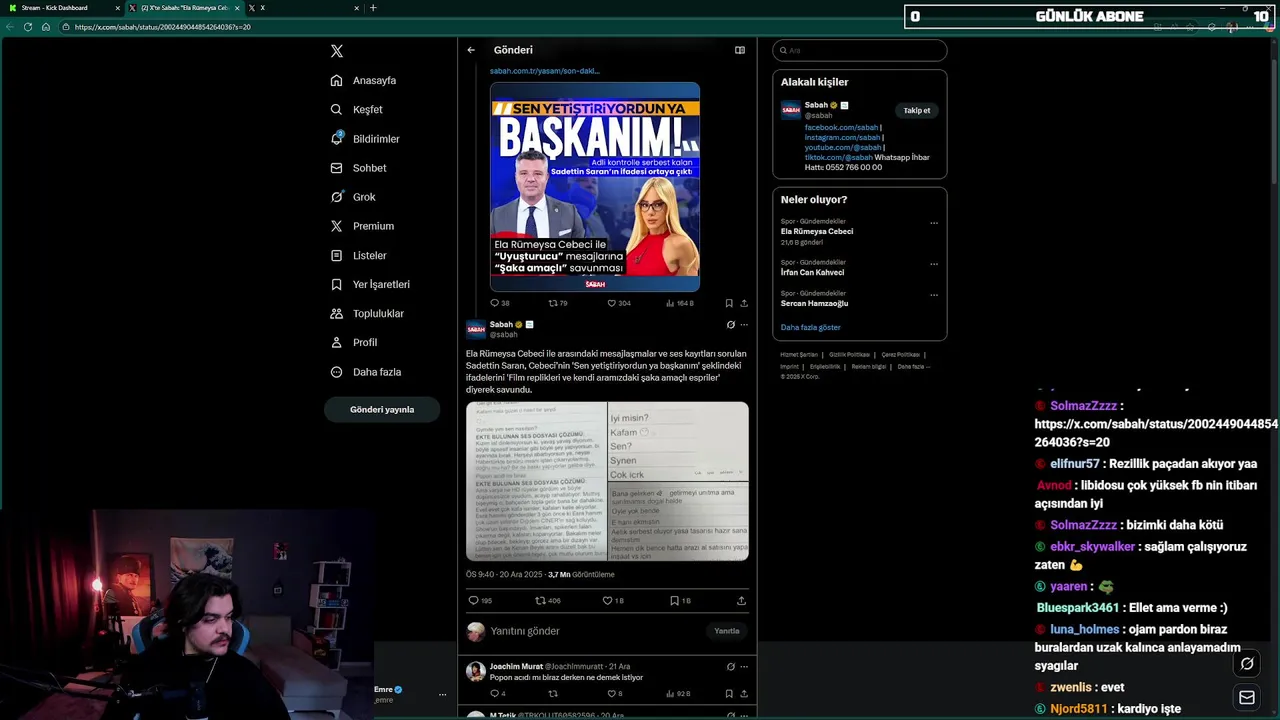Open Bildirimler notifications
The height and width of the screenshot is (720, 1280).
point(365,139)
